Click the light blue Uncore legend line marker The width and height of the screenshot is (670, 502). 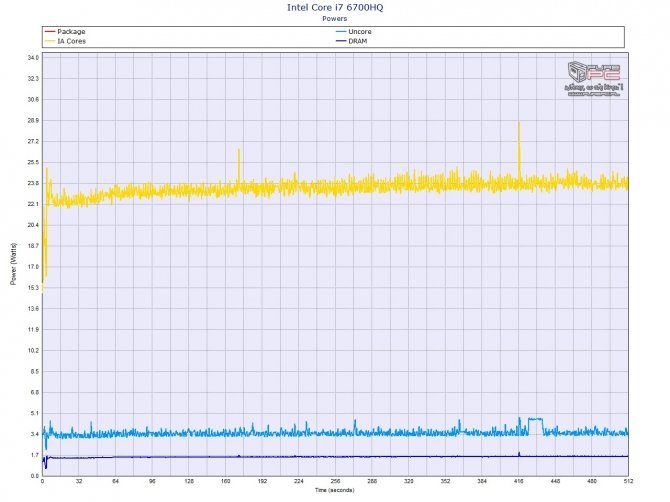(x=341, y=32)
